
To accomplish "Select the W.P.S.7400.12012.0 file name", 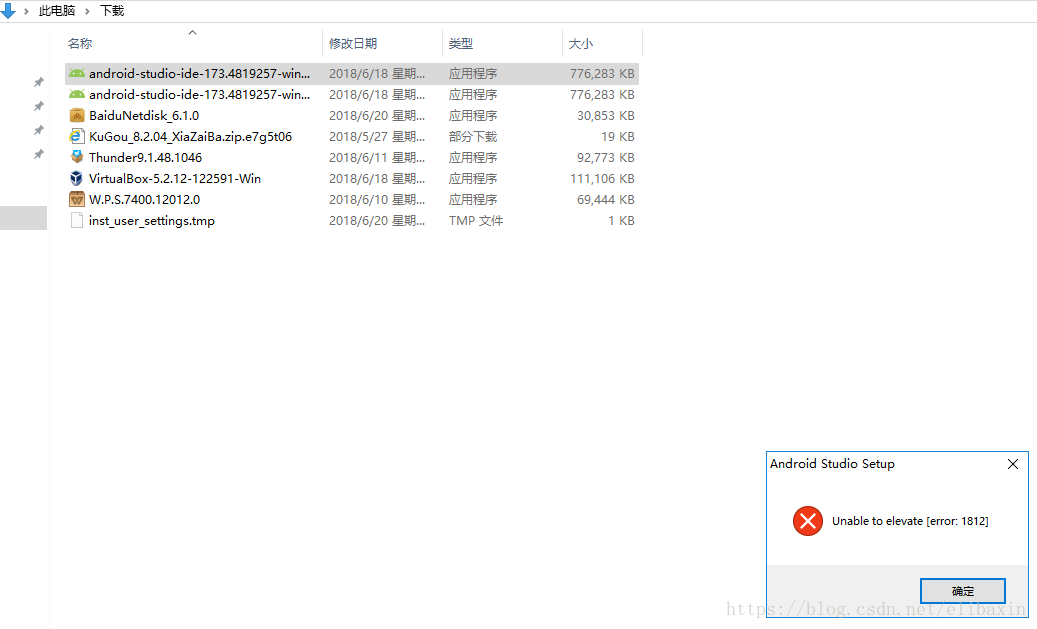I will pos(144,200).
